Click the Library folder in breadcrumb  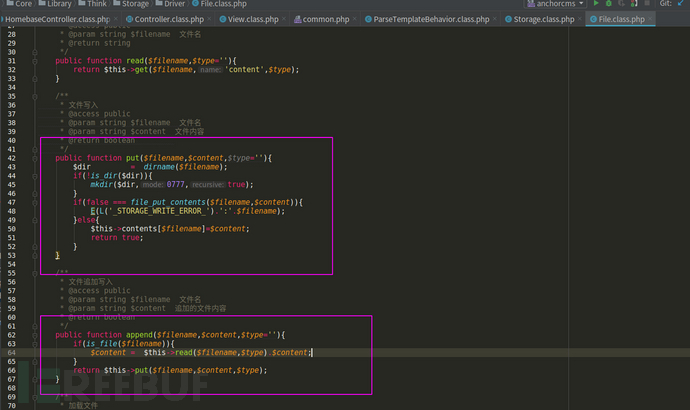55,4
